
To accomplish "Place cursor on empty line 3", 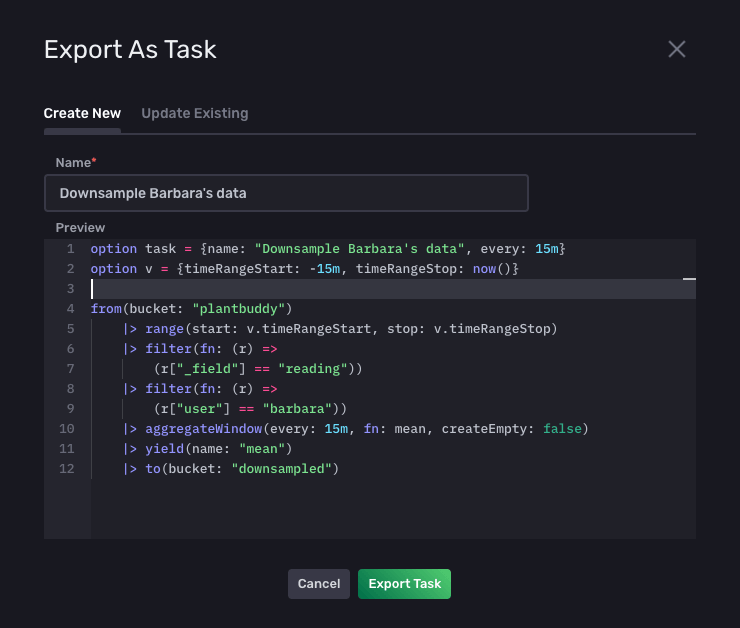I will coord(393,289).
